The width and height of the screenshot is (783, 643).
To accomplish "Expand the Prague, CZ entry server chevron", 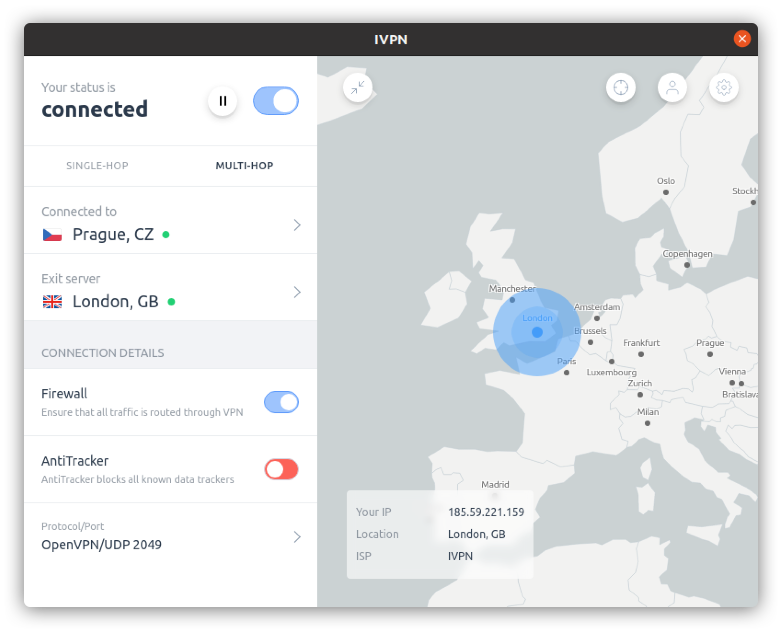I will point(297,225).
